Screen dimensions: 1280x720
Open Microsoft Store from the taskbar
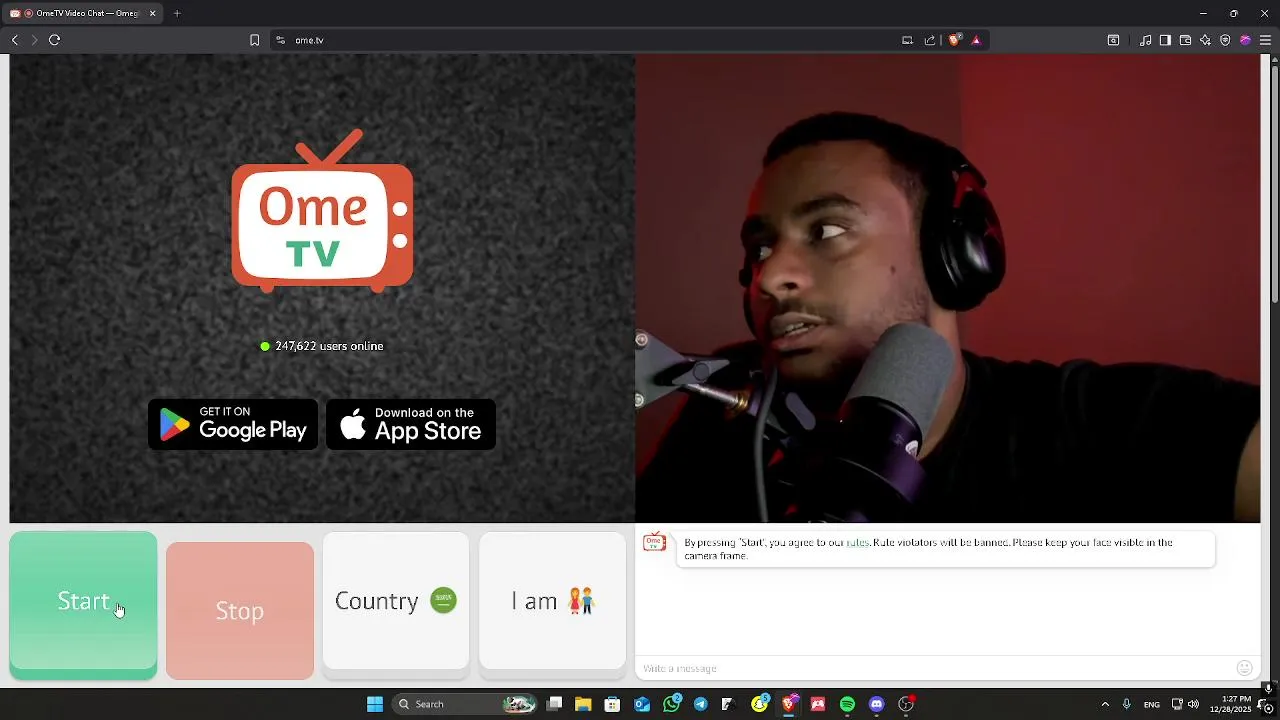coord(612,704)
